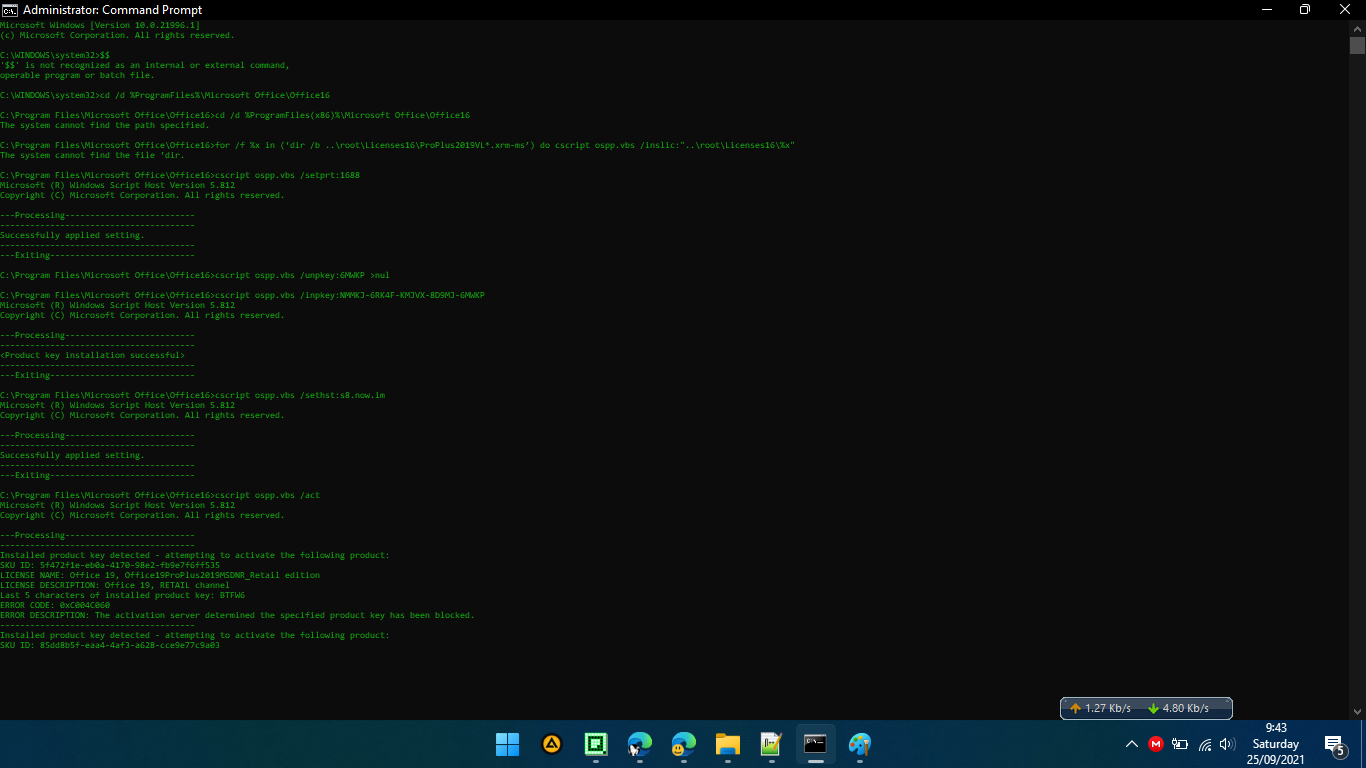Click the network speed meter widget

pos(1146,708)
